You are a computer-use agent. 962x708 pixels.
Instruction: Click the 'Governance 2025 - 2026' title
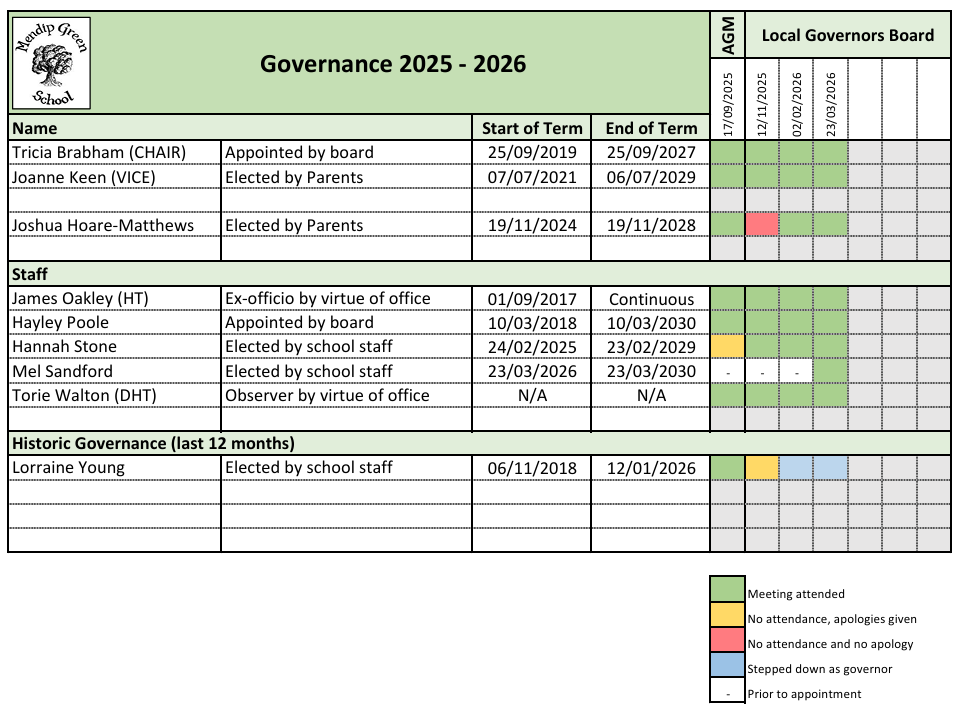point(392,64)
